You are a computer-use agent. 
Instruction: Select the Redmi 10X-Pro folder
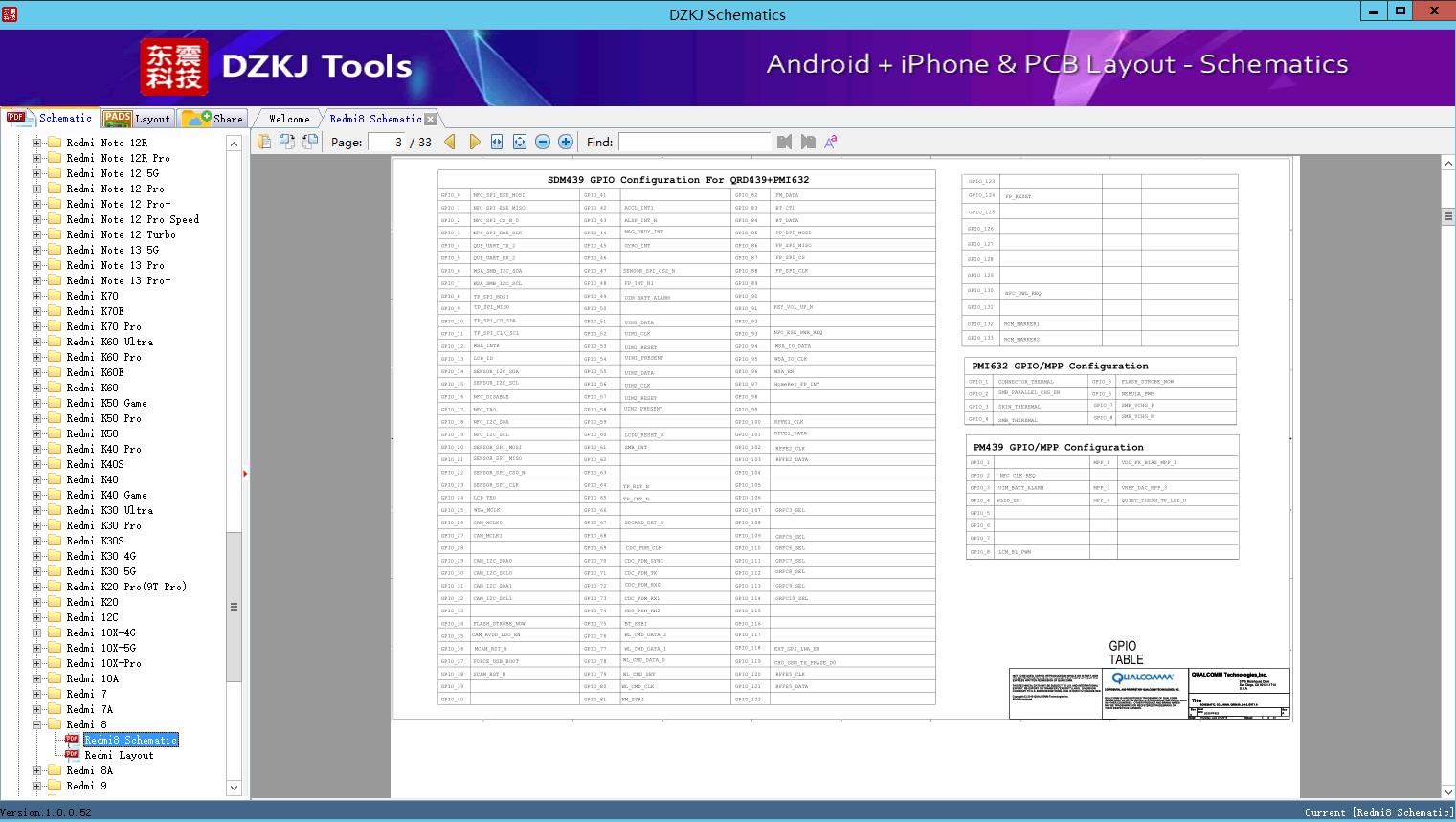(x=103, y=663)
